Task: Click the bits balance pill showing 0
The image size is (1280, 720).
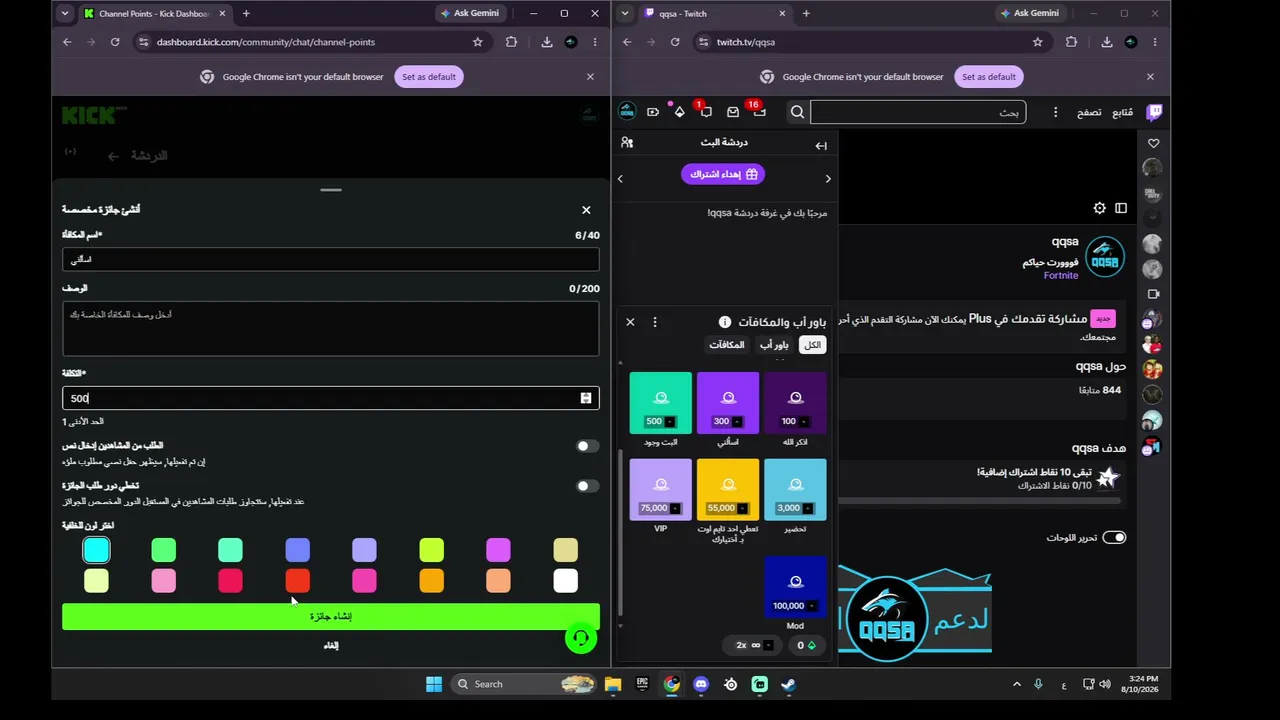Action: tap(805, 646)
